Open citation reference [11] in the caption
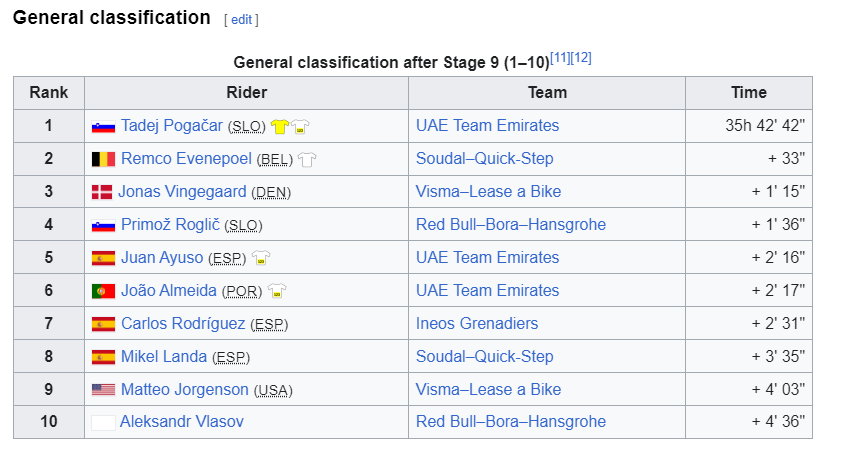Viewport: 855px width, 450px height. point(560,57)
